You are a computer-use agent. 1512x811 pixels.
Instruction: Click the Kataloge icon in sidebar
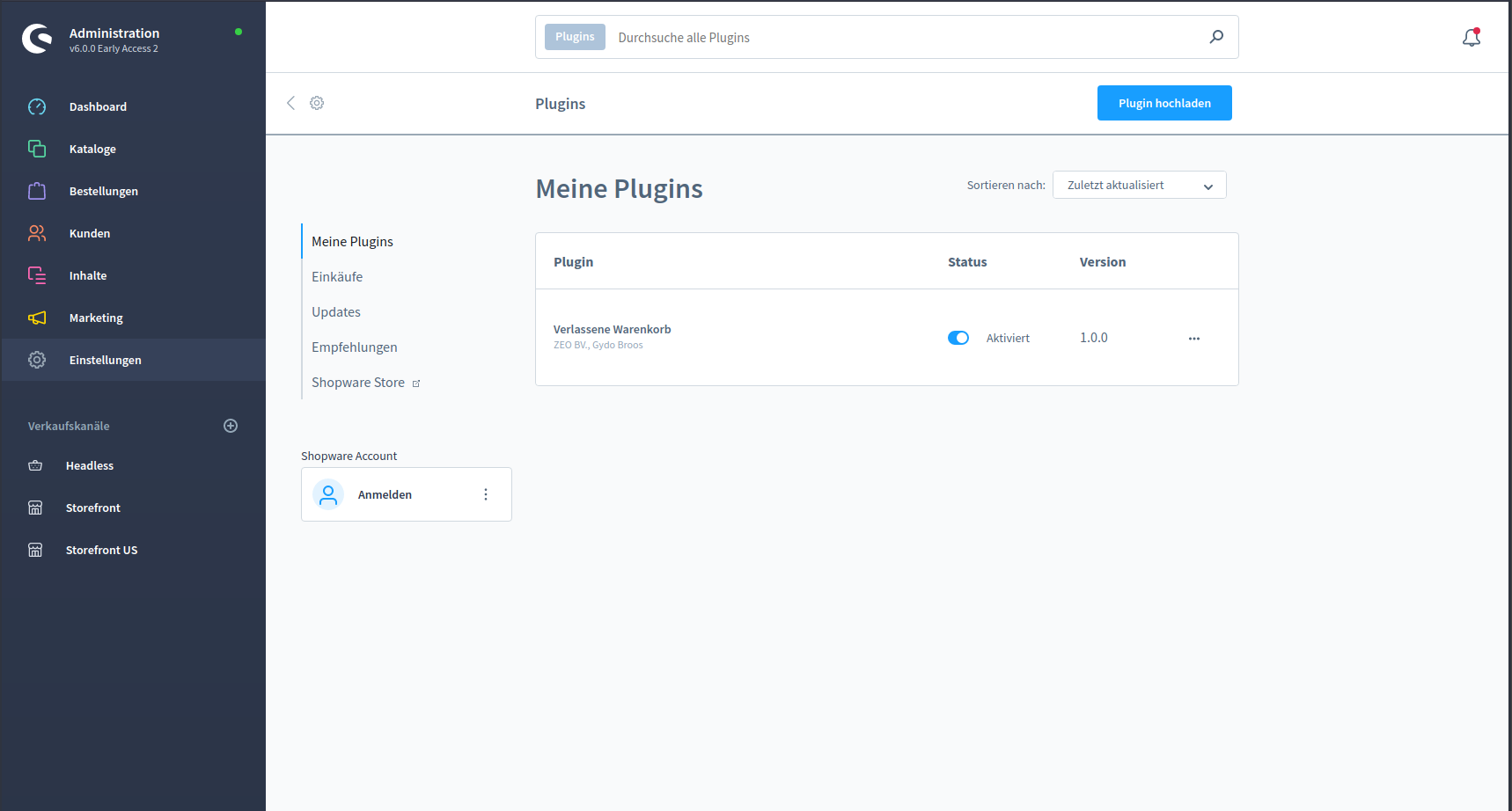[x=37, y=149]
